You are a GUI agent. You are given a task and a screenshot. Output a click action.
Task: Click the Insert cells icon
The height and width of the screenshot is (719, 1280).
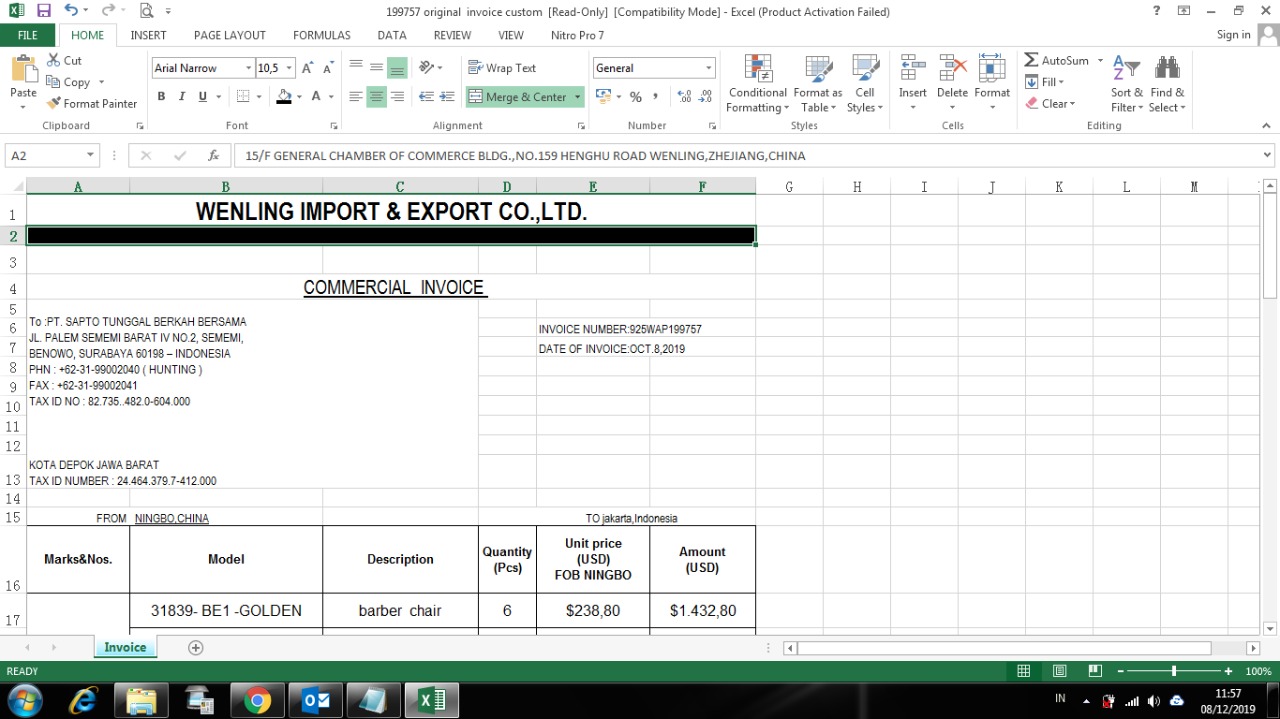pos(912,68)
